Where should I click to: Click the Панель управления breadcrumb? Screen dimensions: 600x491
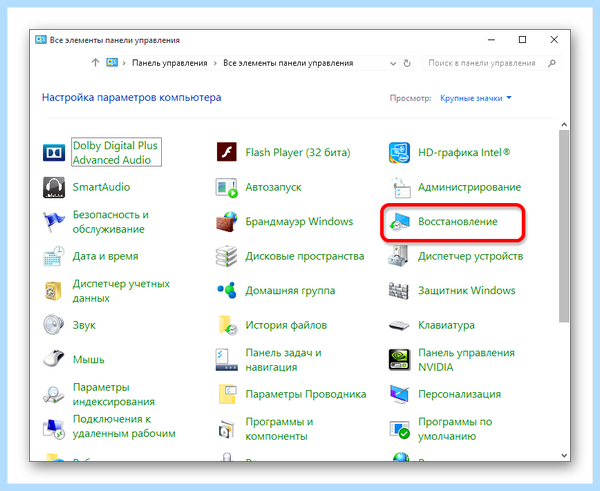170,63
